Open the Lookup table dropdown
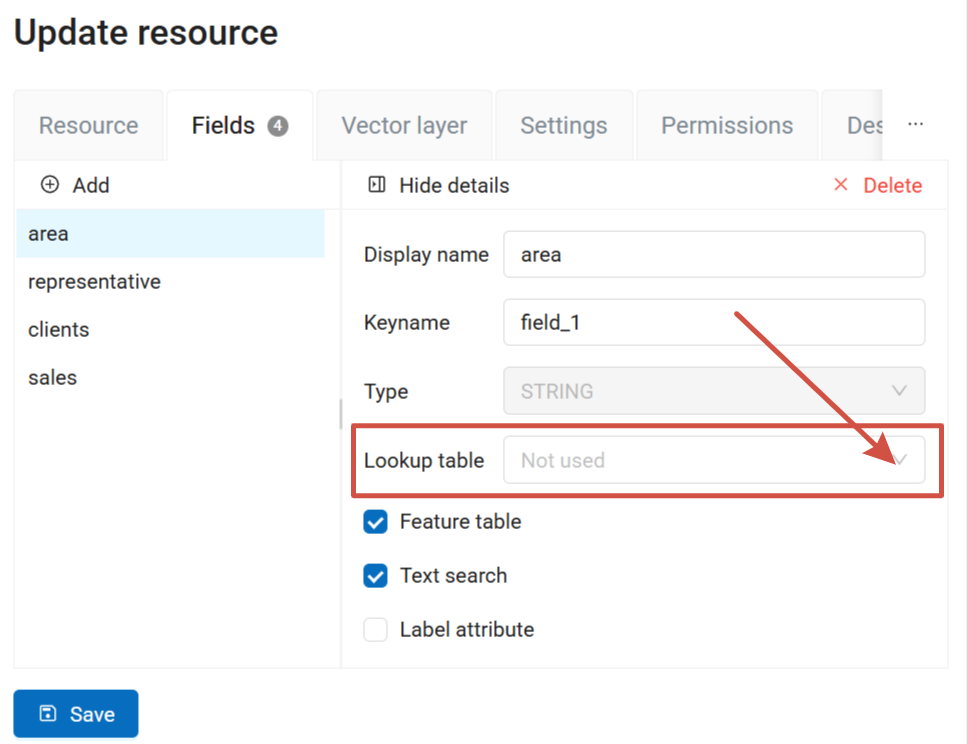The width and height of the screenshot is (967, 744). pos(700,460)
